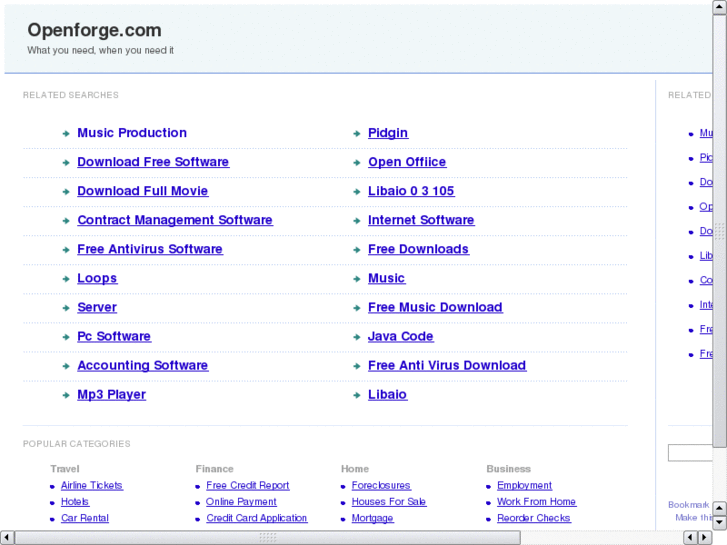Click the arrow icon beside Pc Software
This screenshot has height=545, width=727.
(x=66, y=337)
